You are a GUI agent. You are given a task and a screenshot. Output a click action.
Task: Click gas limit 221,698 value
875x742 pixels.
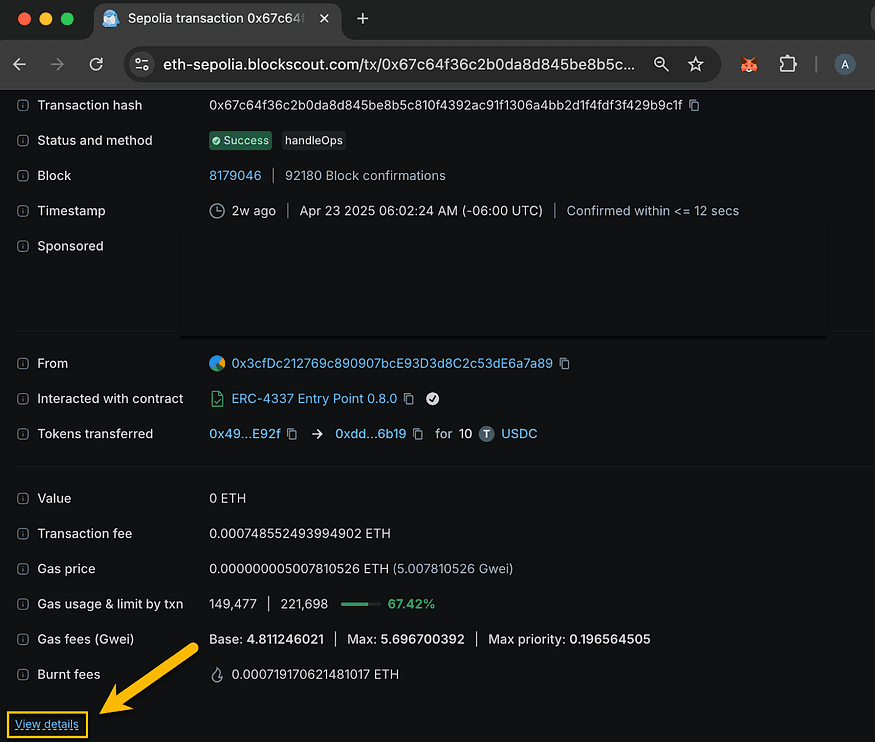click(x=304, y=604)
